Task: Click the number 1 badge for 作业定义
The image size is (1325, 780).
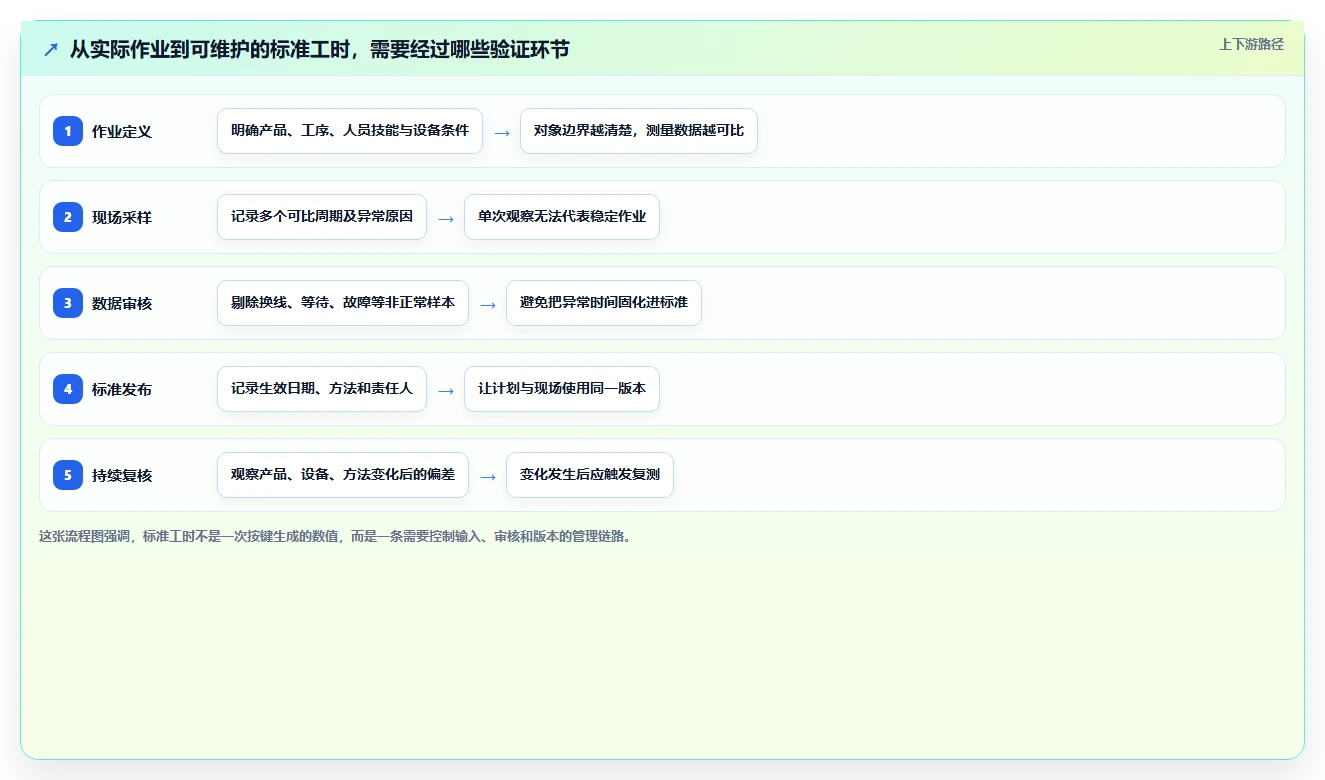Action: [x=68, y=131]
